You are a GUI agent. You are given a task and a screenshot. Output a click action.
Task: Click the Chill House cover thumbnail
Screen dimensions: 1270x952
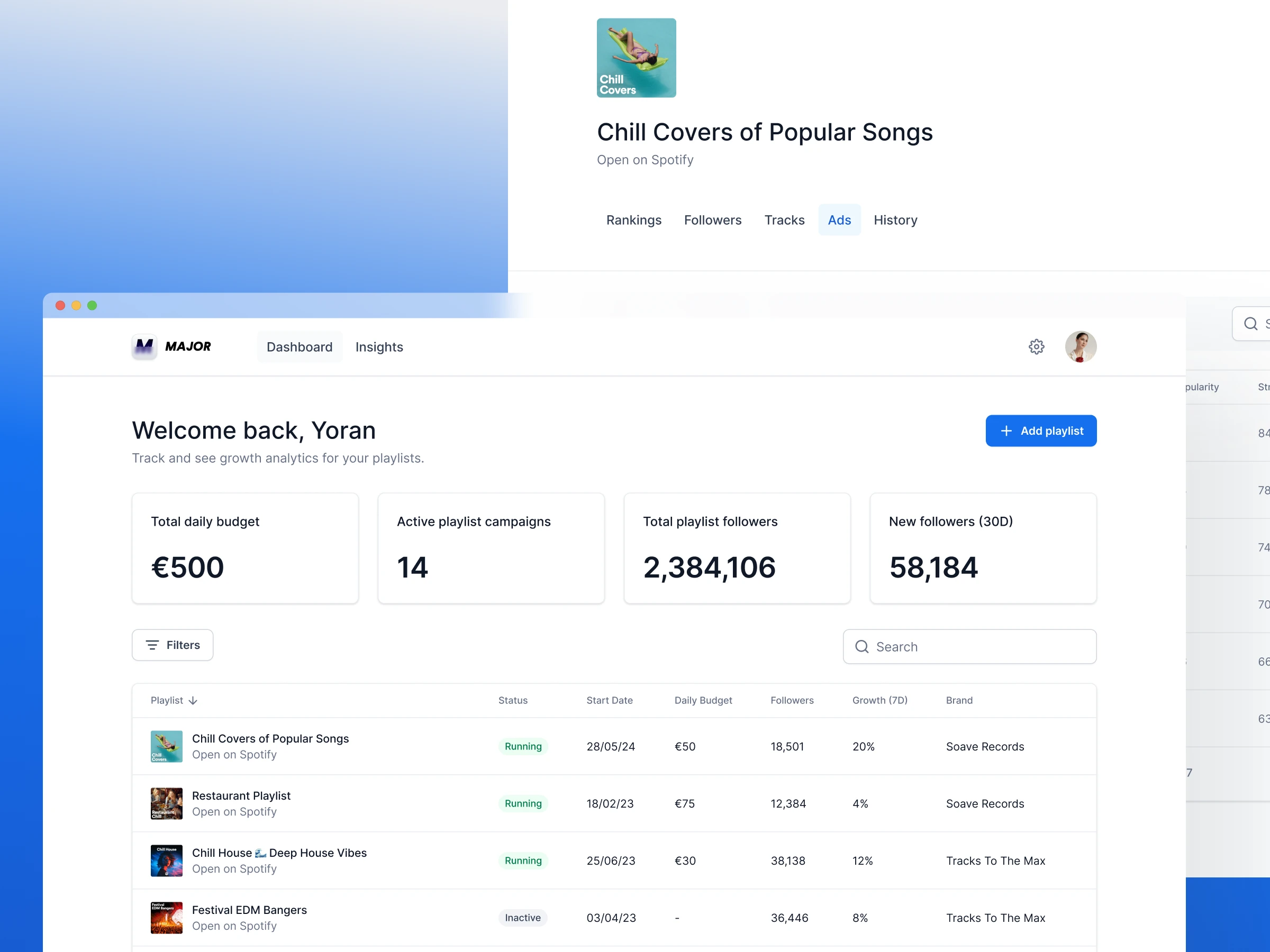(167, 860)
